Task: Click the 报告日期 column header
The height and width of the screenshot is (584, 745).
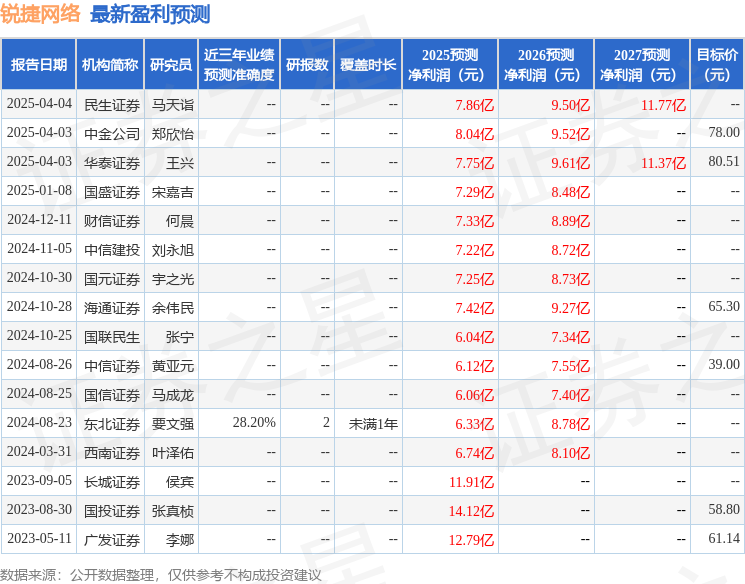Action: point(38,64)
